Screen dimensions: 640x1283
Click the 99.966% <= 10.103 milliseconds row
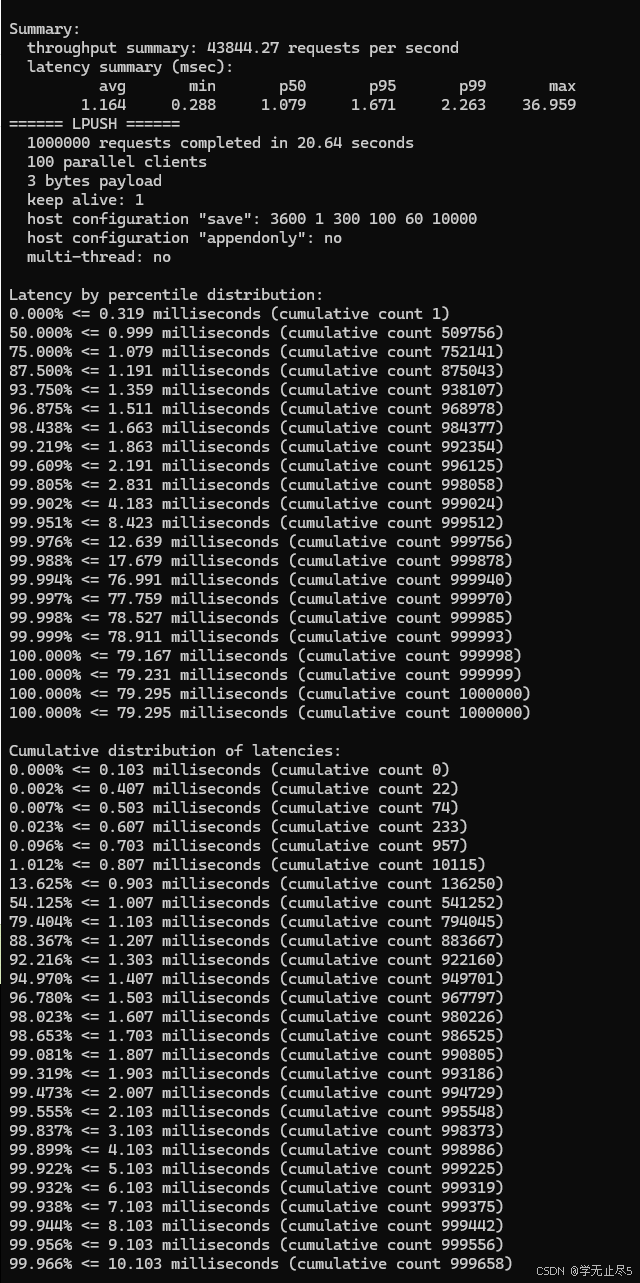[261, 1264]
